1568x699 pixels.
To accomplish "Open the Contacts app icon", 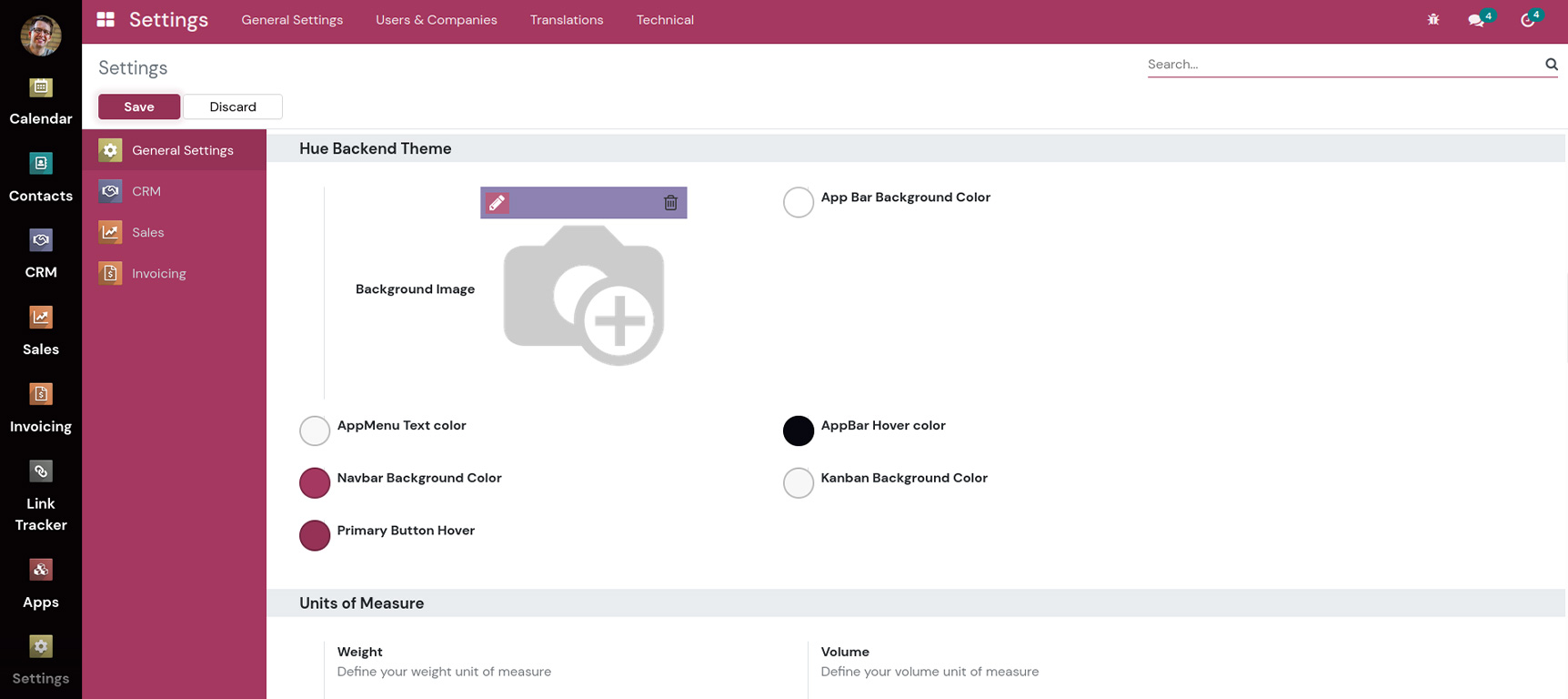I will (x=41, y=177).
